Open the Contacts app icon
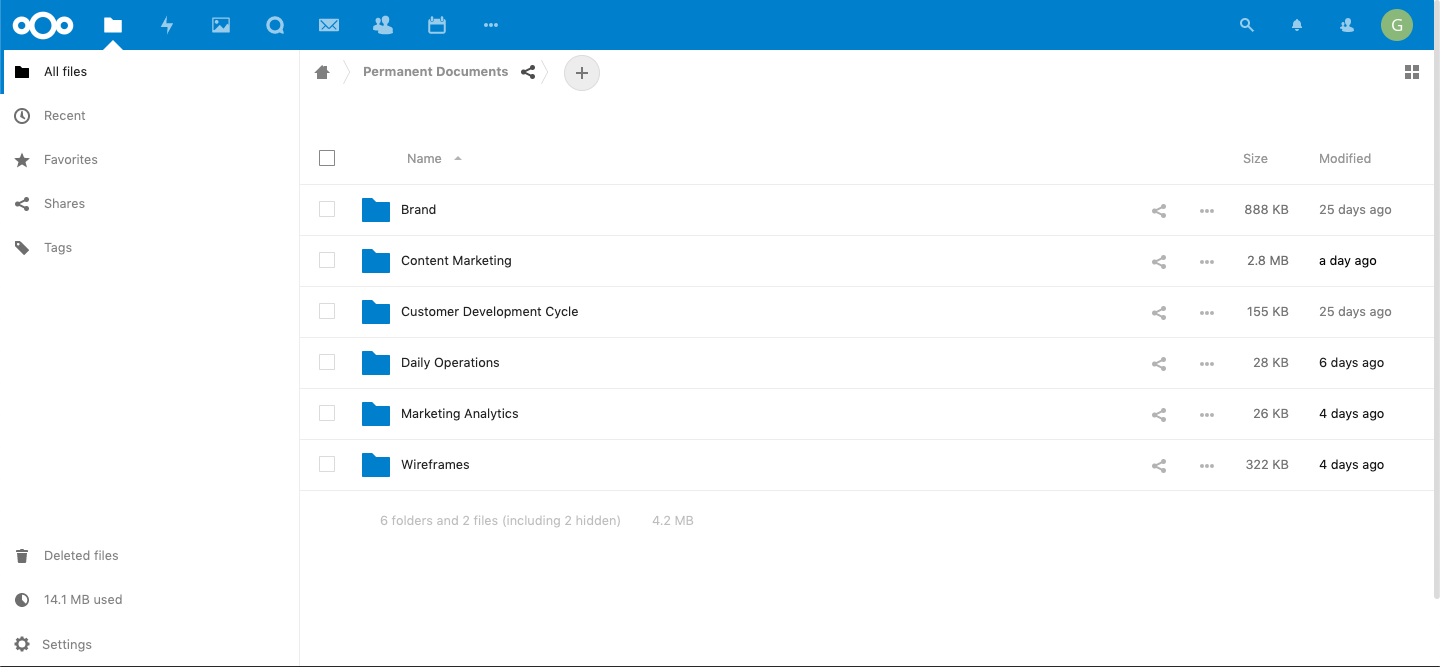The image size is (1440, 667). (x=382, y=25)
